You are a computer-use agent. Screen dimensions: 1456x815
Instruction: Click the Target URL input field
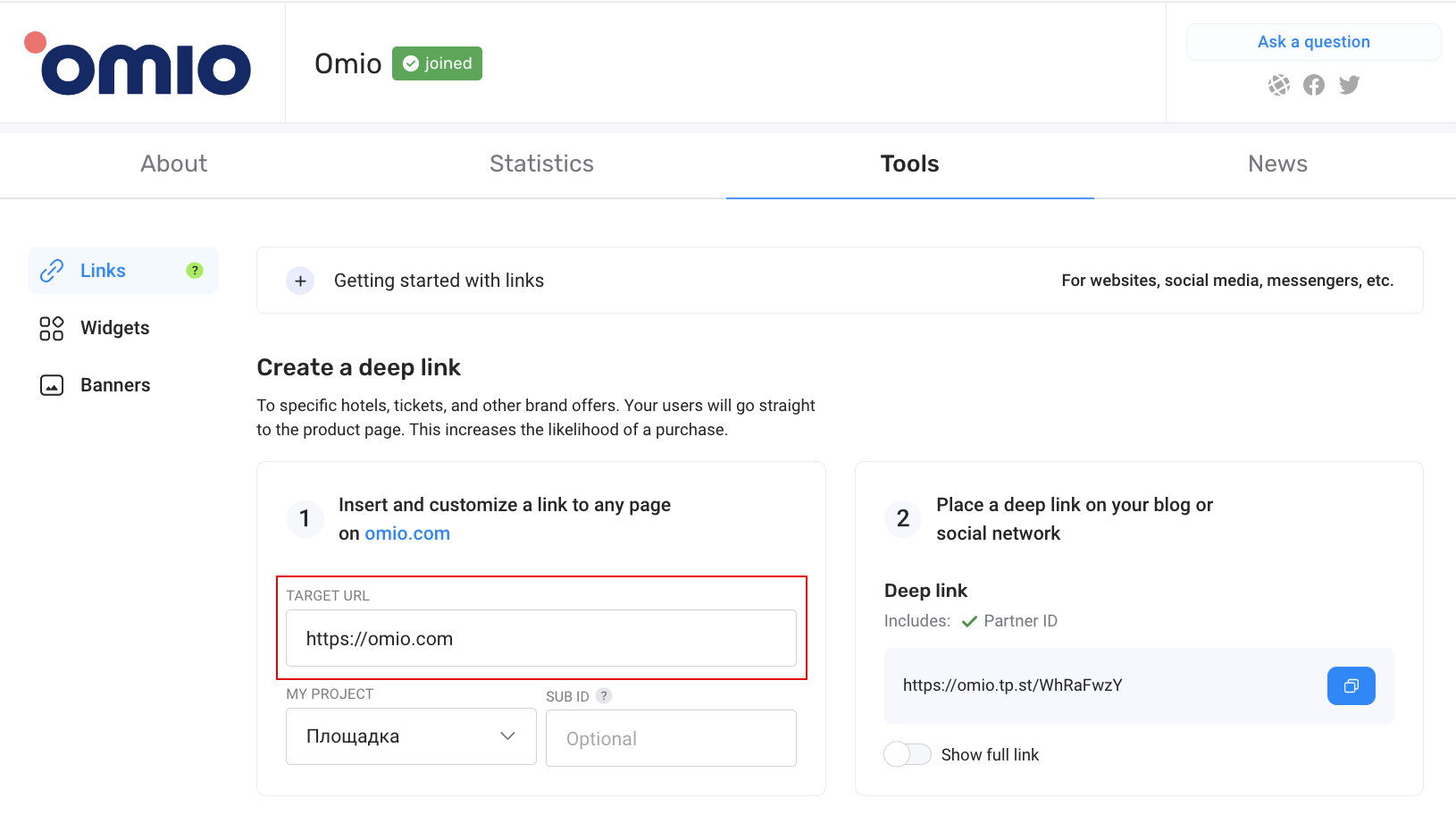pos(541,638)
